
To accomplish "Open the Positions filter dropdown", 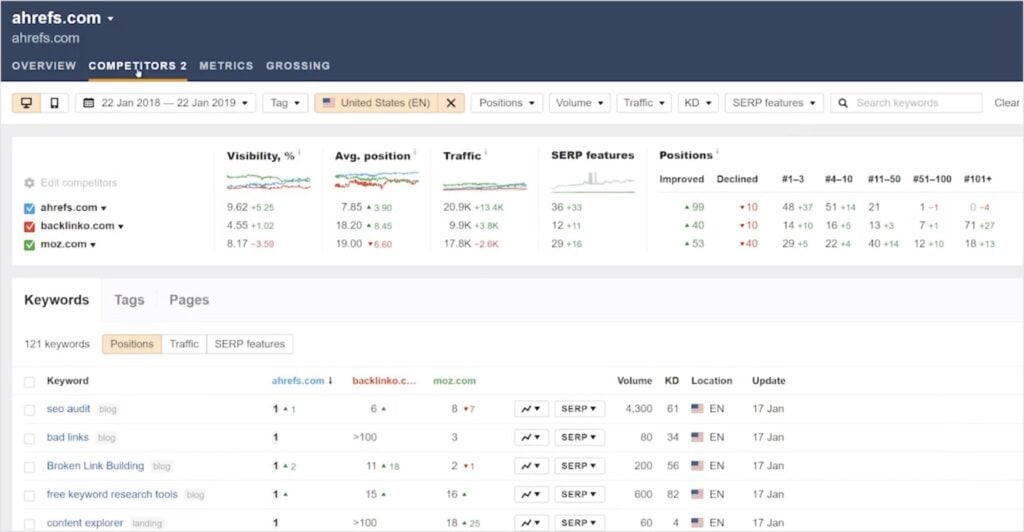I will click(507, 103).
